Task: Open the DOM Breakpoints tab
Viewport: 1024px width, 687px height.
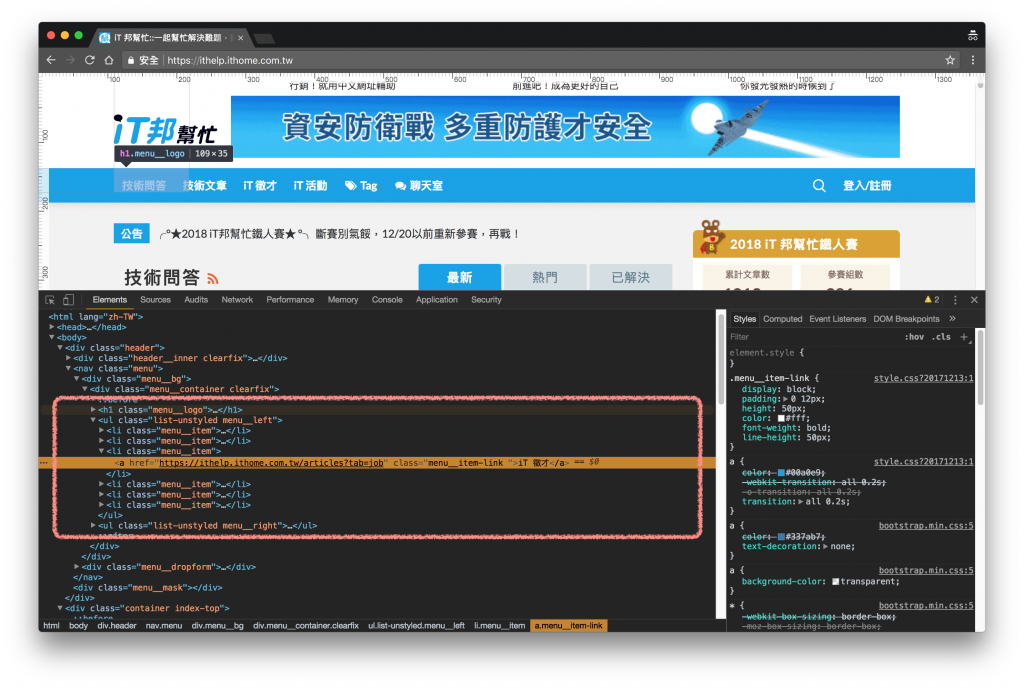Action: tap(906, 319)
